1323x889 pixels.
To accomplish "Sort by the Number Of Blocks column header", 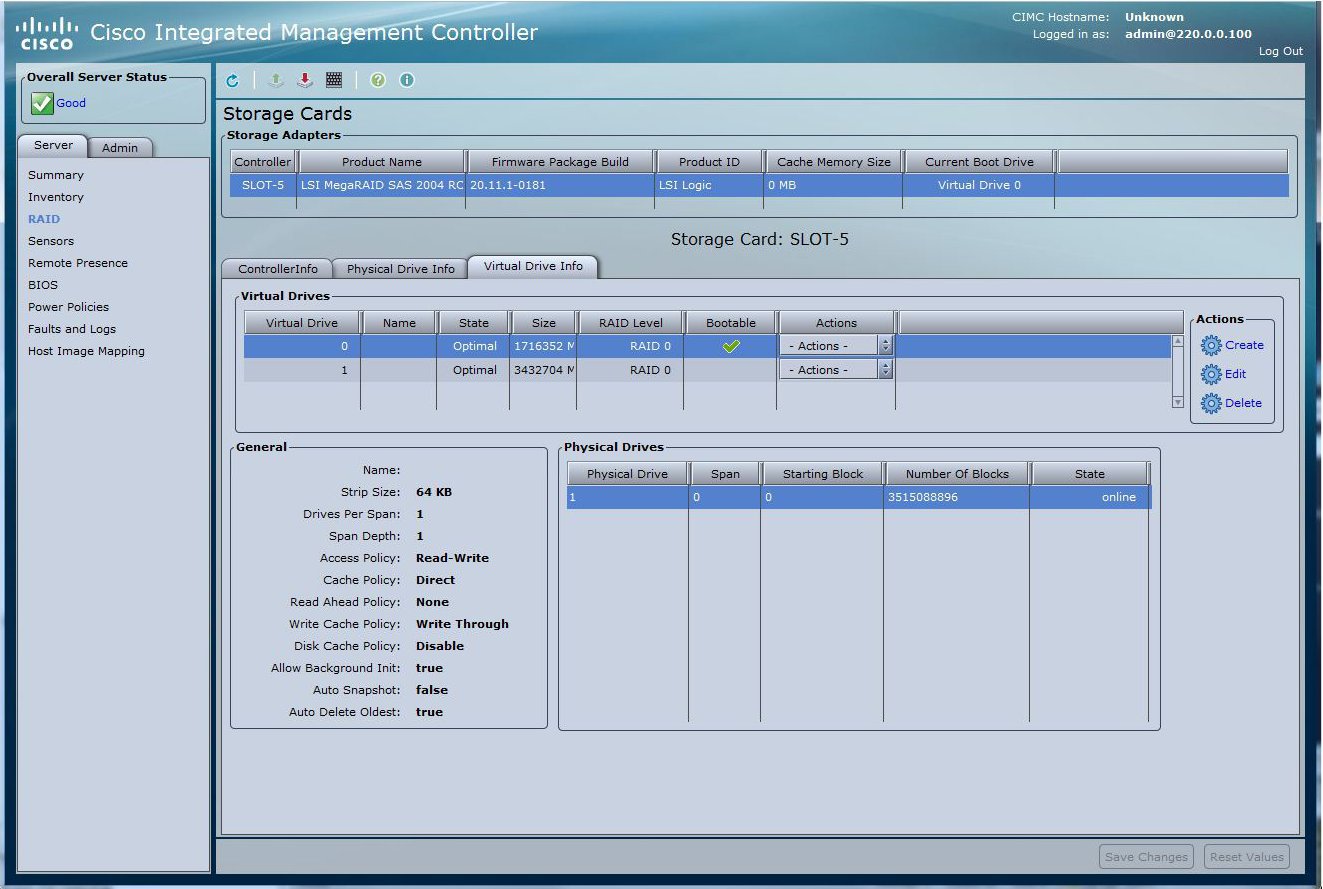I will click(957, 474).
